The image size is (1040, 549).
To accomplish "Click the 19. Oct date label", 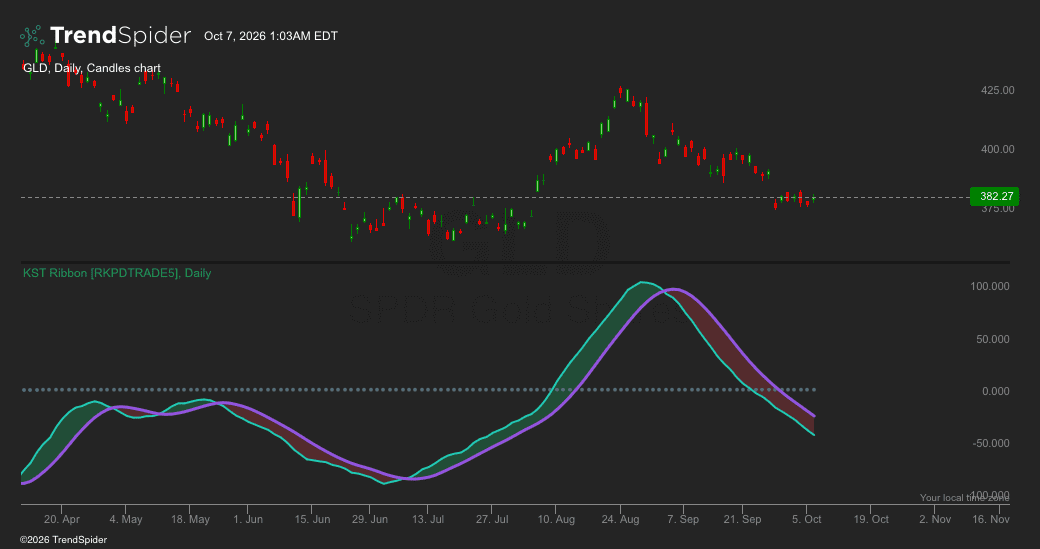I will click(x=871, y=519).
